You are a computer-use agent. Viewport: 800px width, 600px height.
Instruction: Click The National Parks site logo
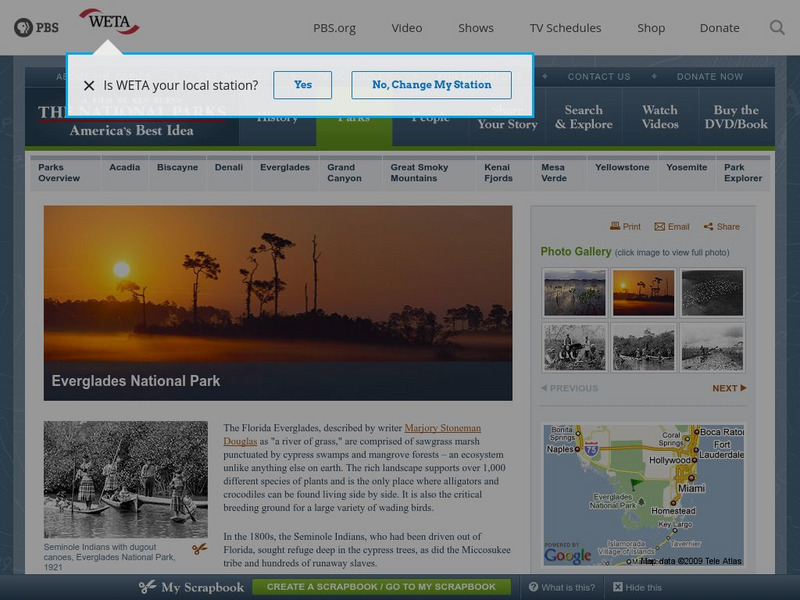pyautogui.click(x=132, y=120)
